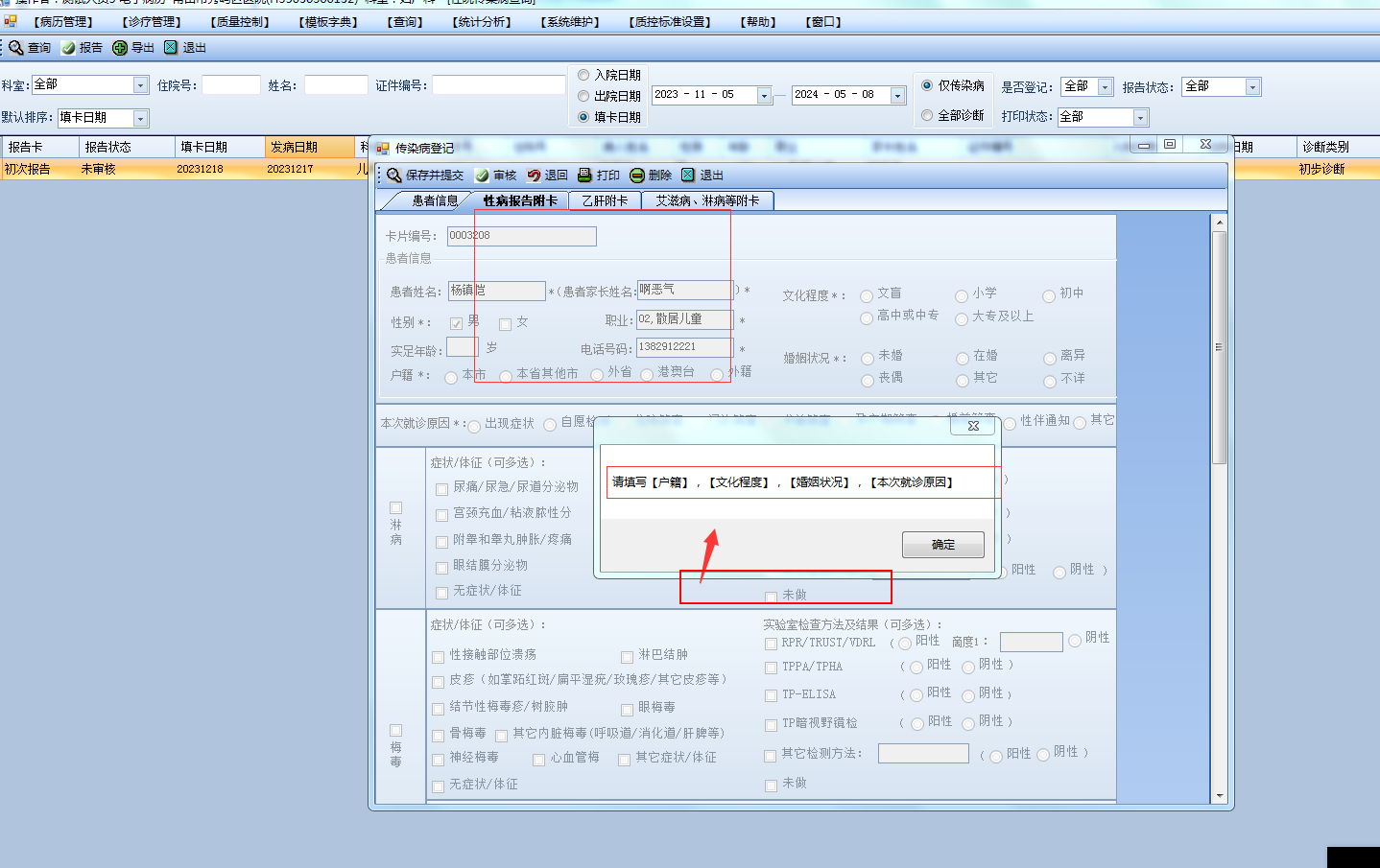Select 未婚 marital status radio button
Screen dimensions: 1380x868
868,359
